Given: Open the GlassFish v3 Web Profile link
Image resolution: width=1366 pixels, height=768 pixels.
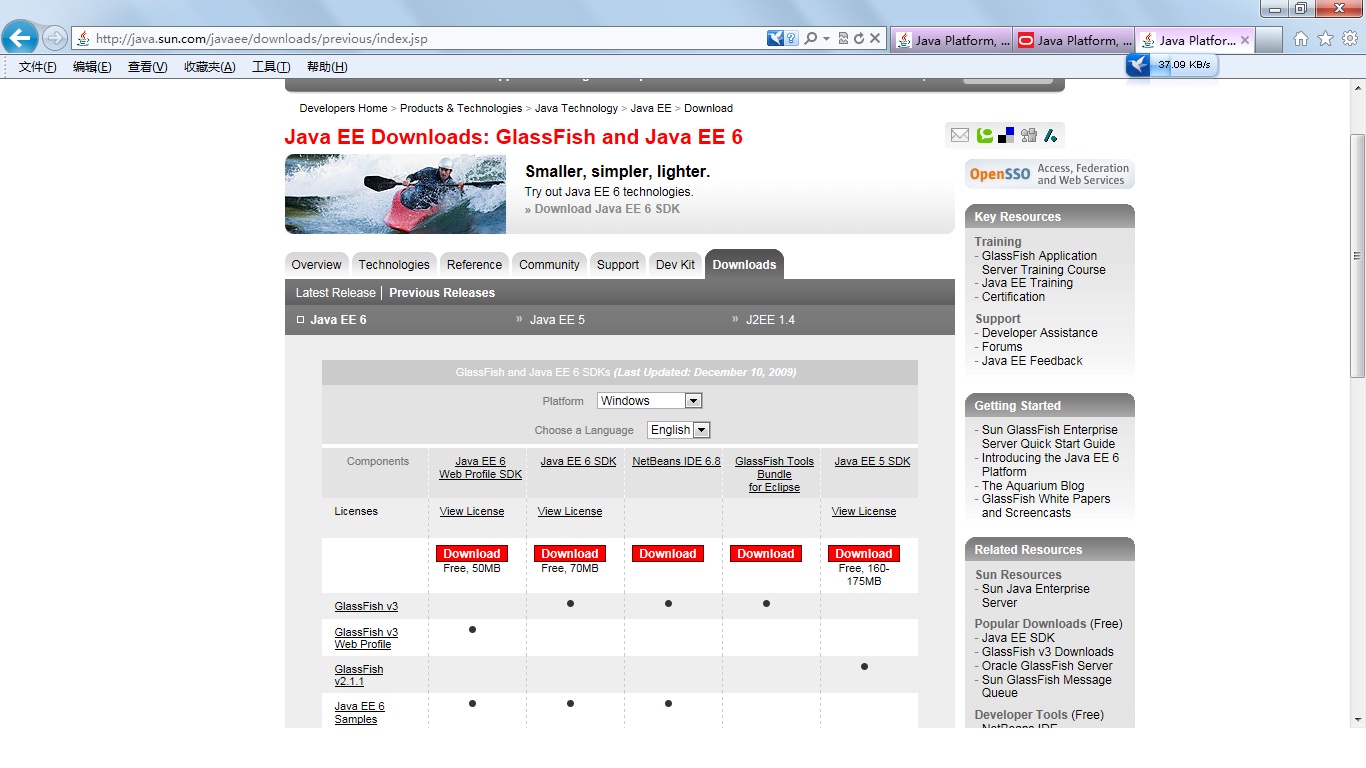Looking at the screenshot, I should 366,638.
